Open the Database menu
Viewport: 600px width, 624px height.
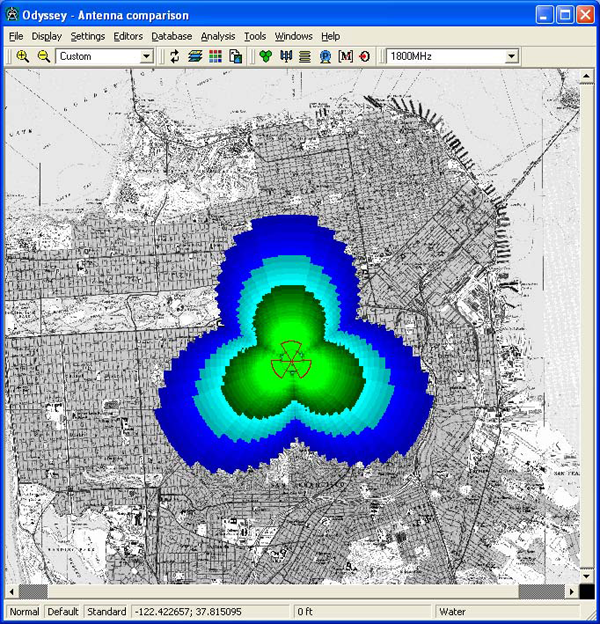(x=171, y=36)
